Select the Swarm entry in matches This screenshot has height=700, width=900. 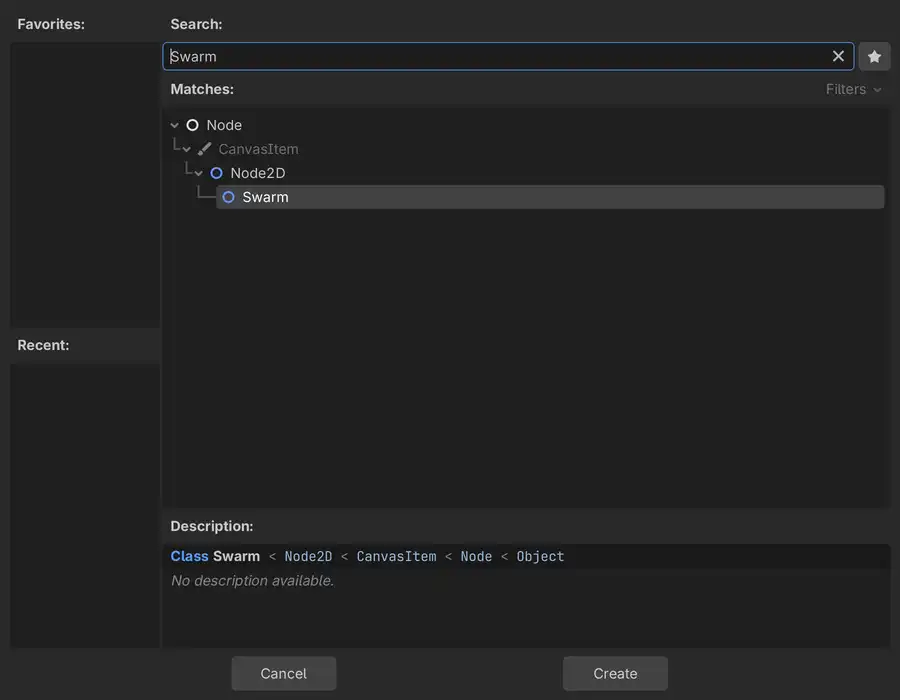click(x=550, y=197)
